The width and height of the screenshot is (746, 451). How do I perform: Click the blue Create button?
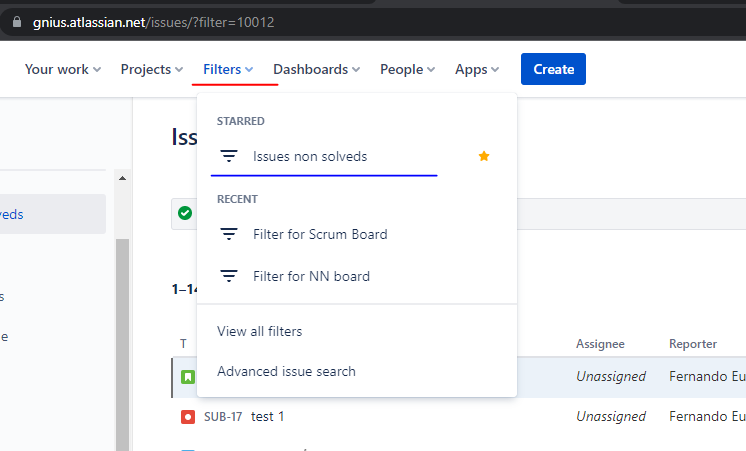(553, 69)
